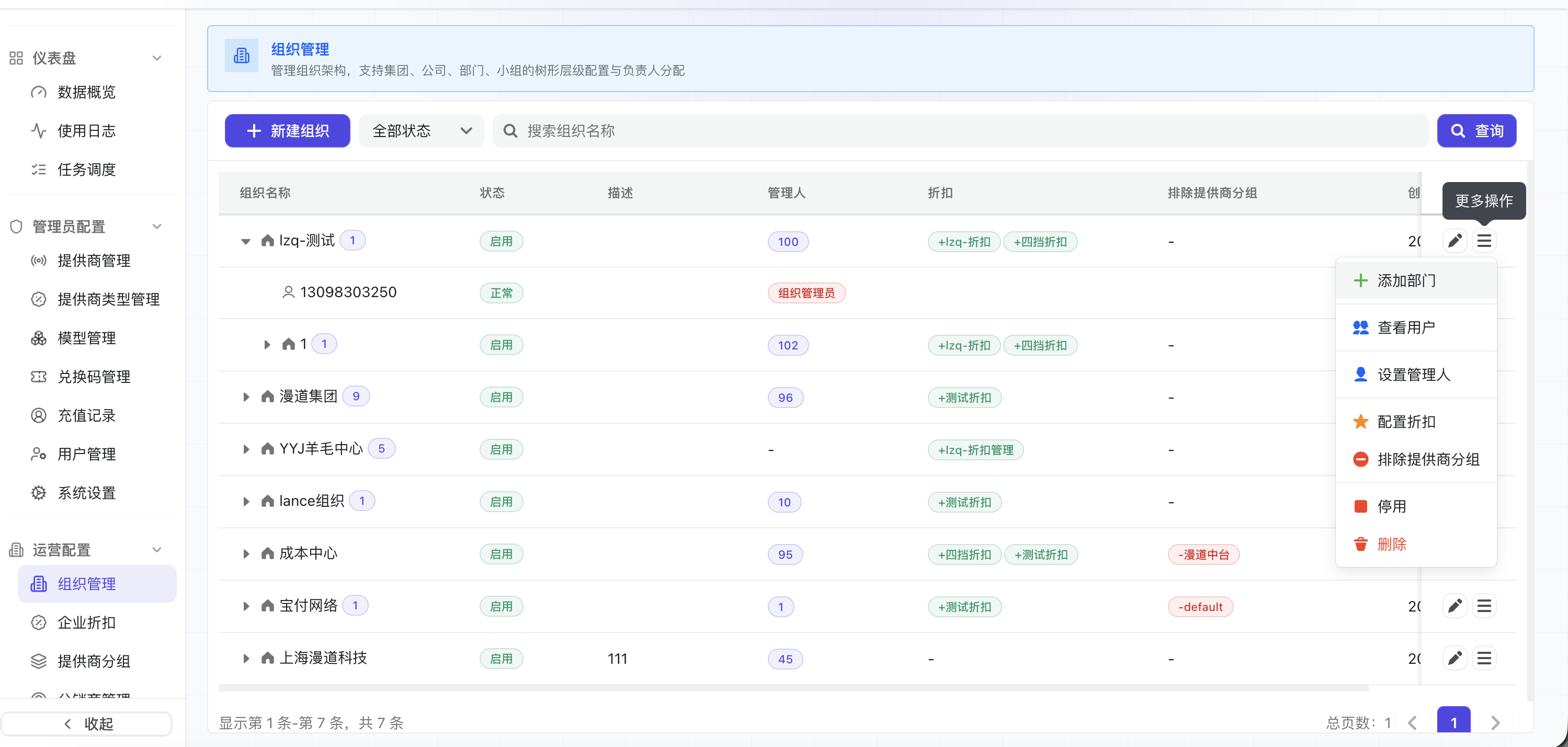Image resolution: width=1568 pixels, height=747 pixels.
Task: Click the 排除提供商分组 column header
Action: [1212, 193]
